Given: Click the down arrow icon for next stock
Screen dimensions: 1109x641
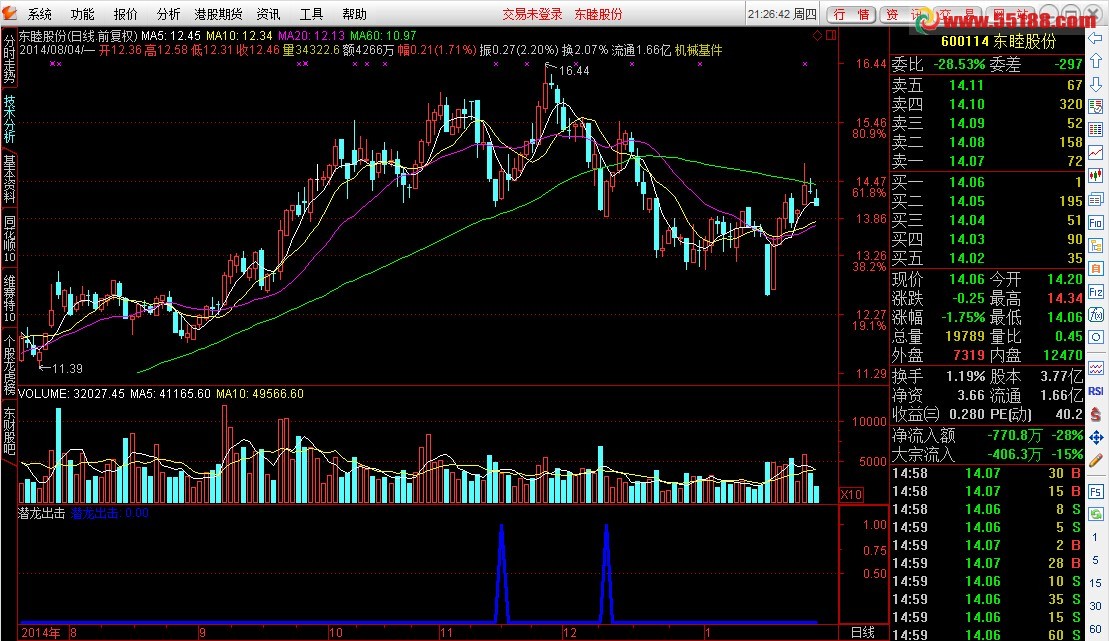Looking at the screenshot, I should pyautogui.click(x=1096, y=83).
